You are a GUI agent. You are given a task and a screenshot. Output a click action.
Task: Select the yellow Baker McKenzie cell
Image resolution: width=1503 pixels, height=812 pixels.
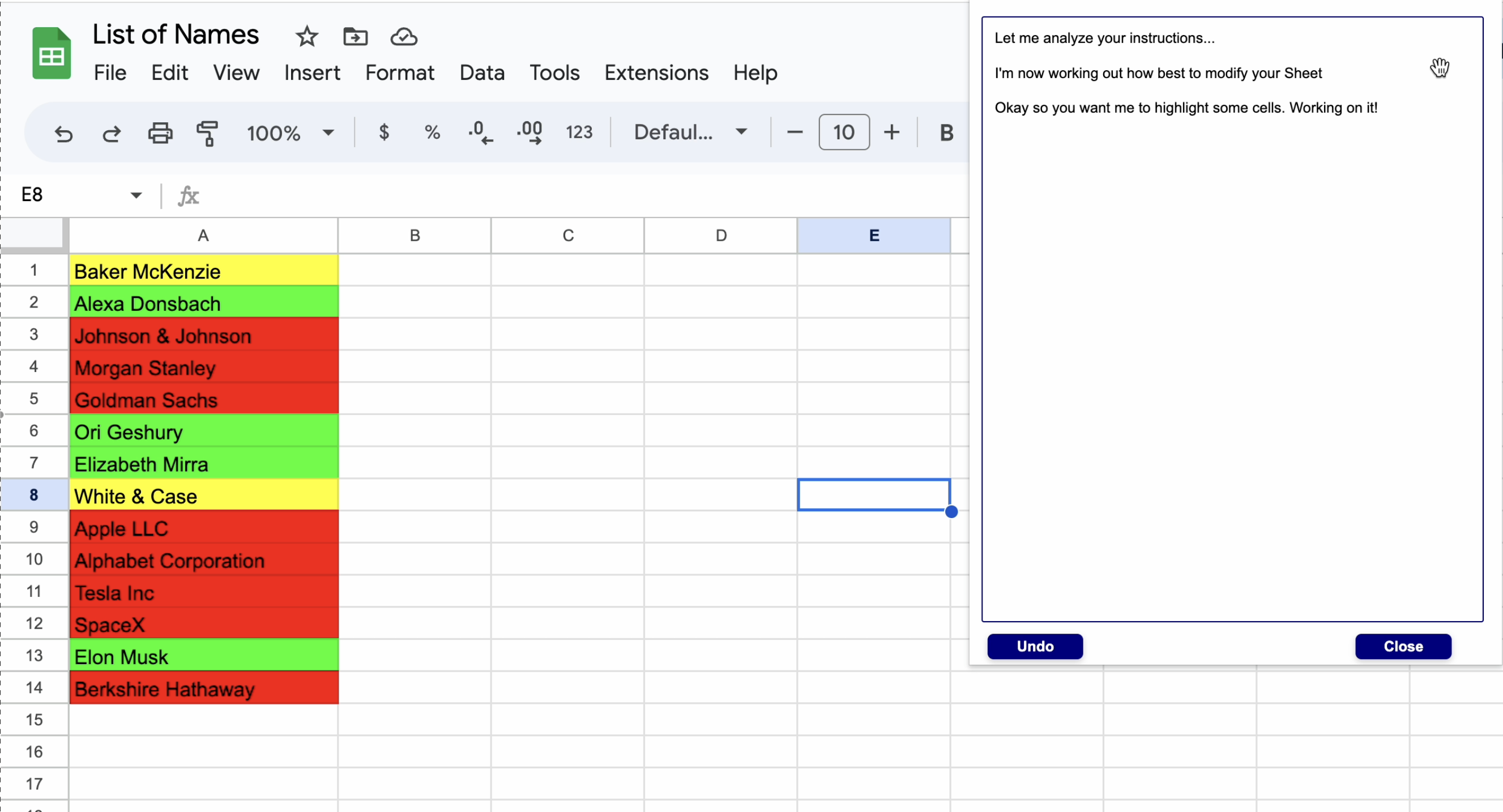click(203, 271)
